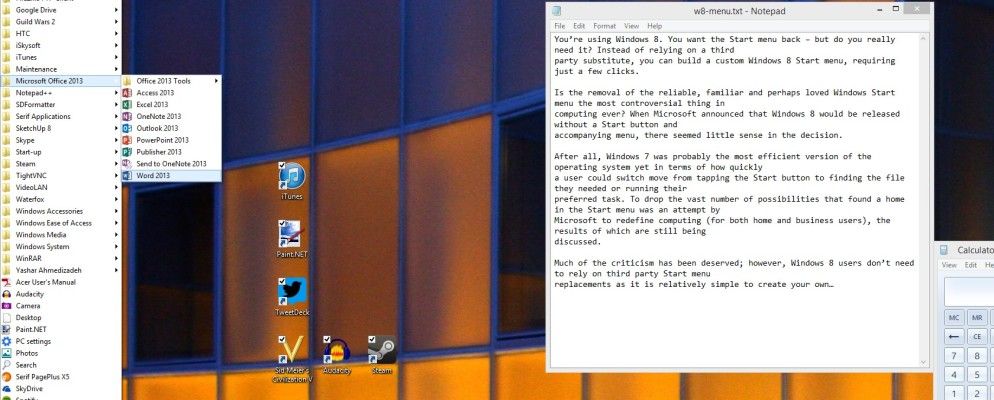994x400 pixels.
Task: Select Sid Meier's Civilization V shortcut
Action: coord(292,359)
